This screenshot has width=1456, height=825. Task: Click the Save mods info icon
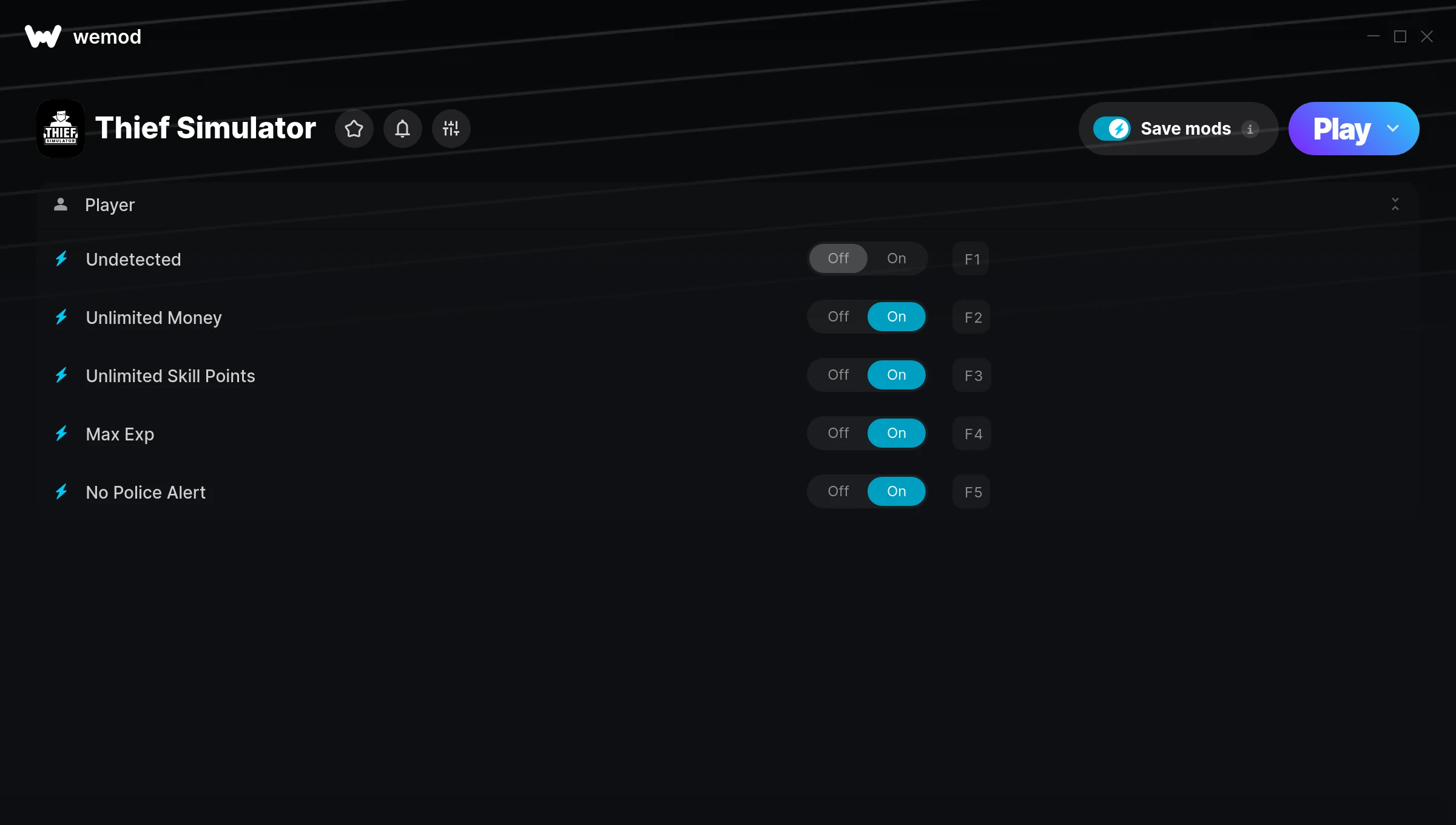[1250, 128]
